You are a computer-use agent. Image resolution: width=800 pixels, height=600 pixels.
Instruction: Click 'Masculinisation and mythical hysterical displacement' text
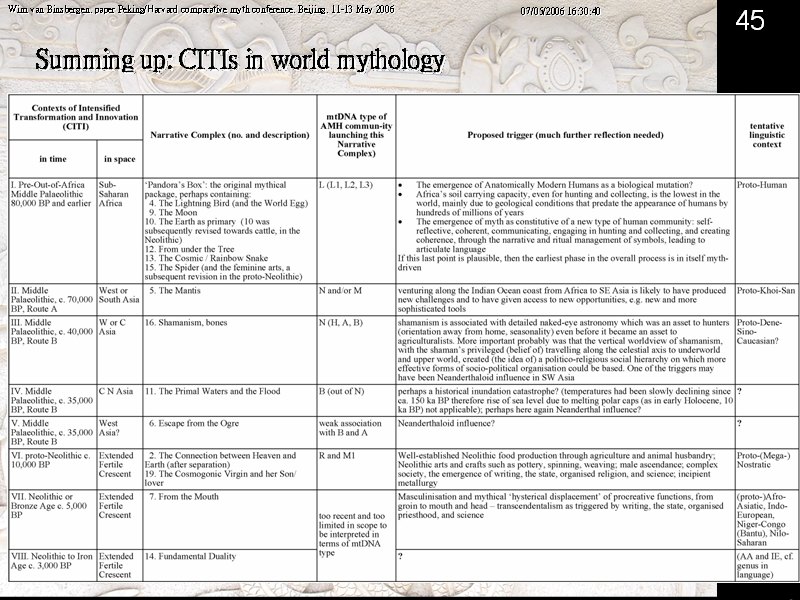tap(560, 506)
